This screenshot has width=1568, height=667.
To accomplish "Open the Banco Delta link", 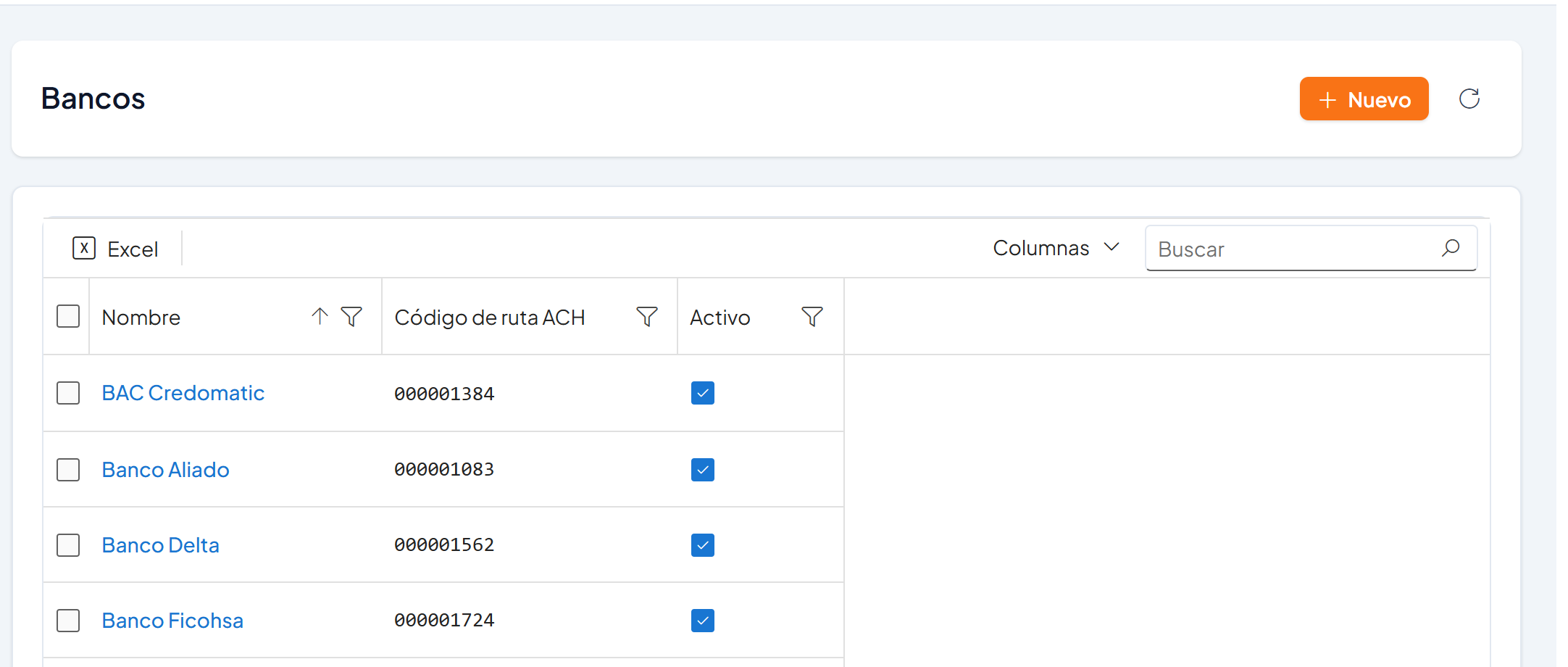I will tap(161, 545).
